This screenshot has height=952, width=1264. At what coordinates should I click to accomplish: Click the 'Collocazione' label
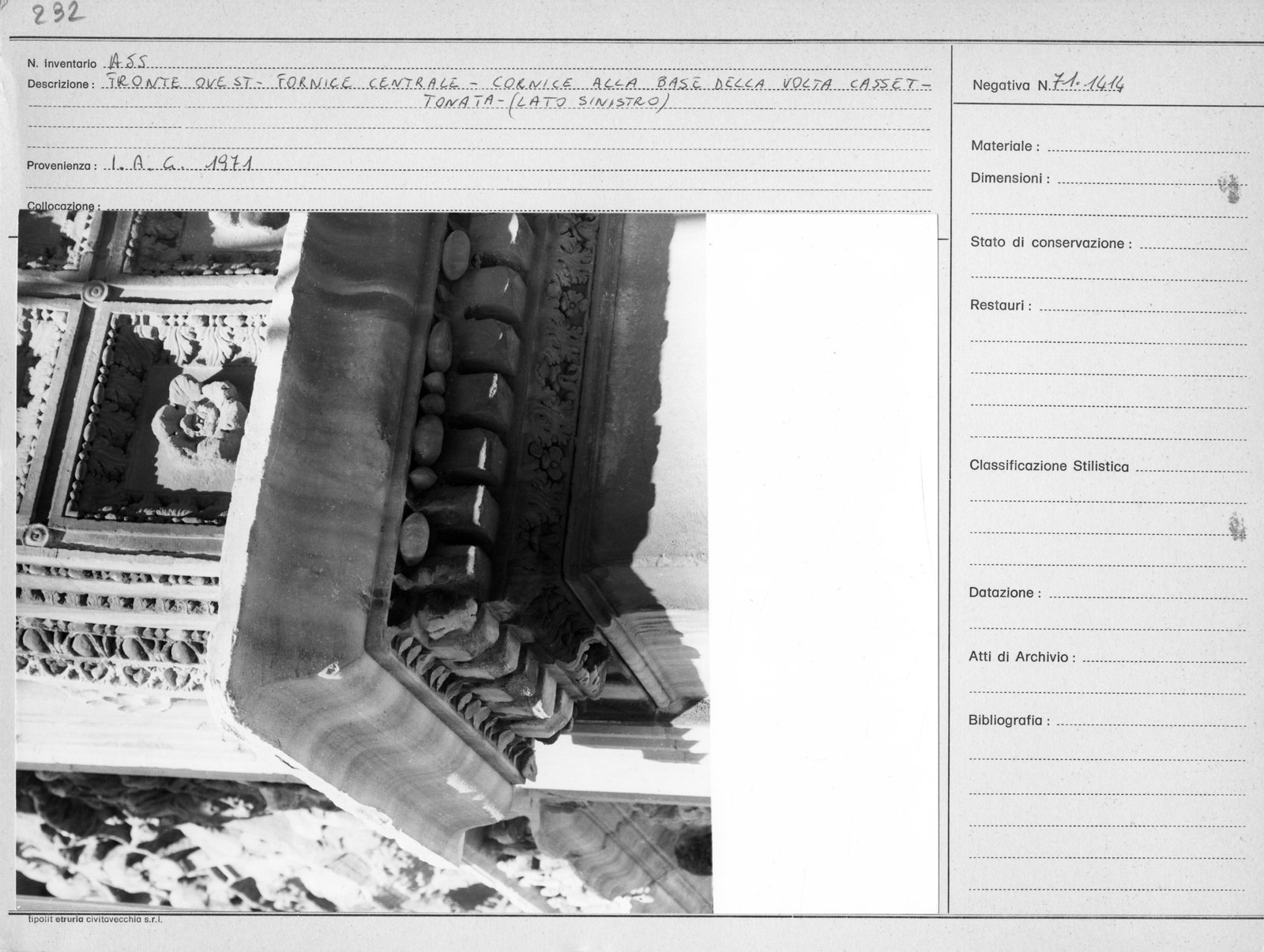[x=64, y=207]
